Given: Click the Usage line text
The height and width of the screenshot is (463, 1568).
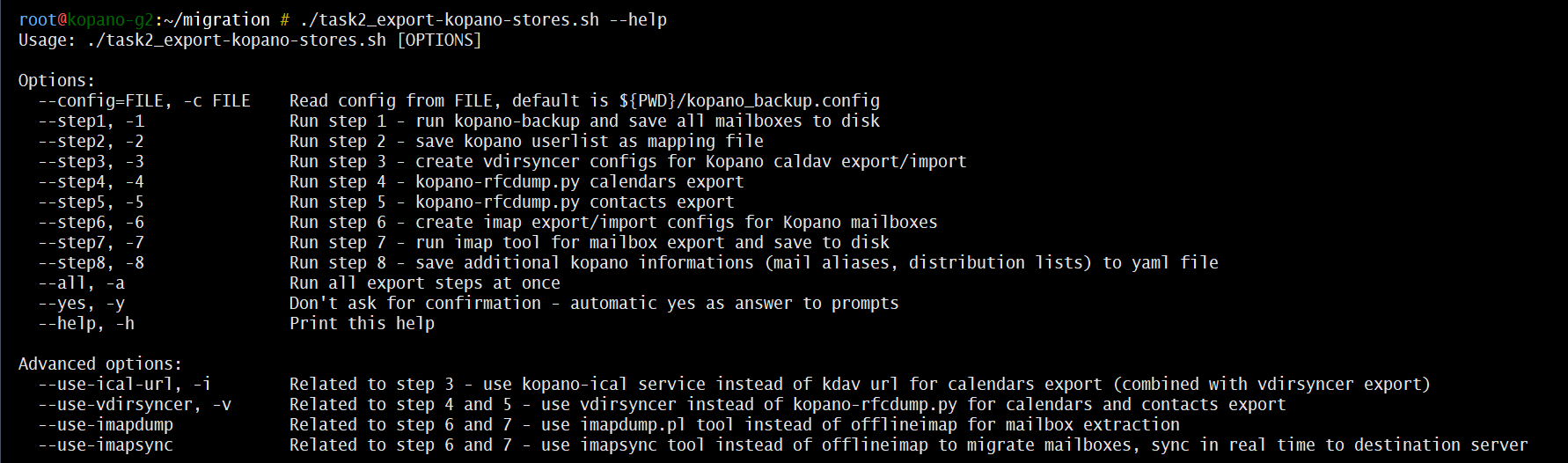Looking at the screenshot, I should (250, 40).
